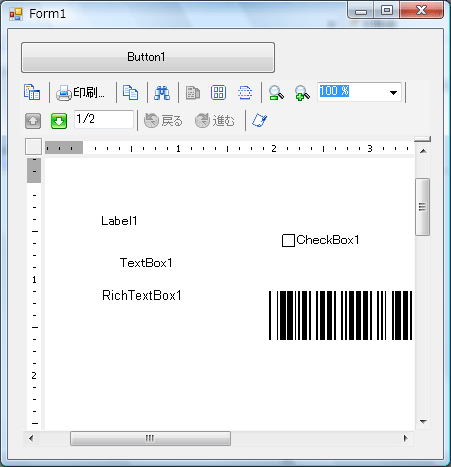451x467 pixels.
Task: Click the zoom percentage text field
Action: point(352,92)
